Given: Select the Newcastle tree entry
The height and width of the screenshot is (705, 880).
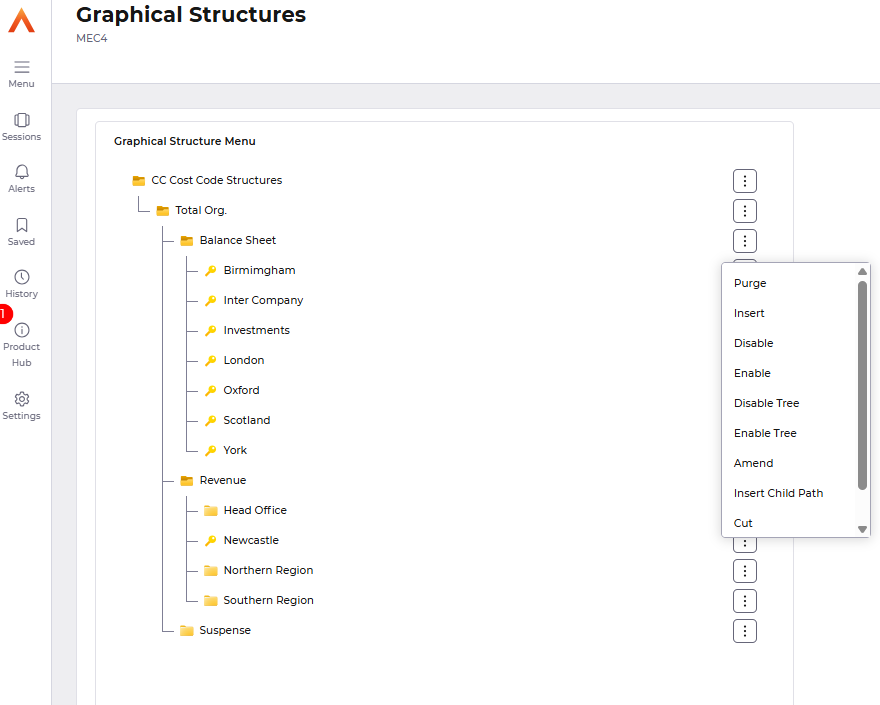Looking at the screenshot, I should (x=251, y=540).
